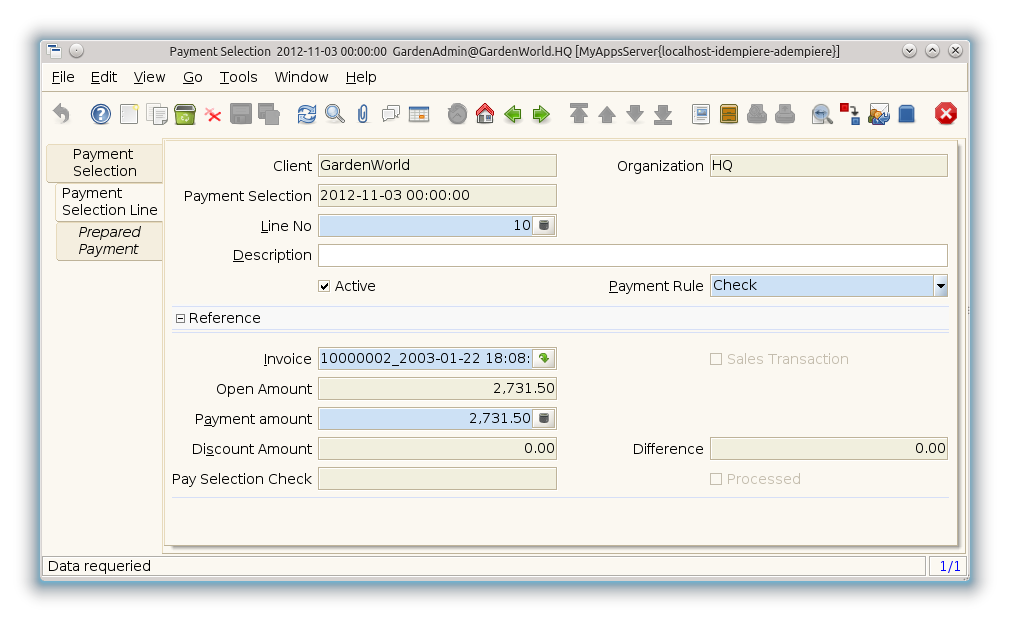This screenshot has width=1010, height=621.
Task: Open calculator for Payment amount field
Action: pyautogui.click(x=544, y=419)
